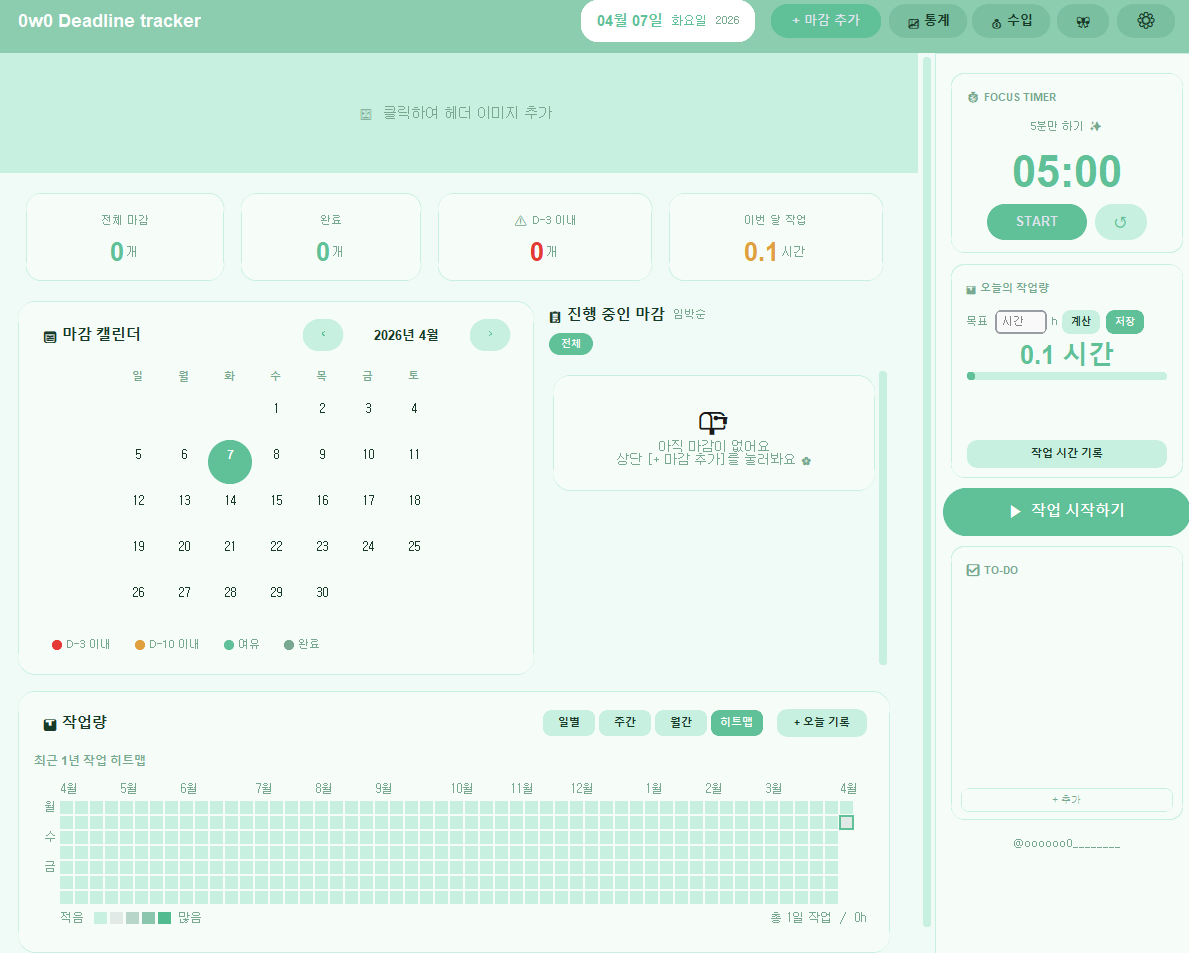1189x953 pixels.
Task: Click the 이번 달 작업 stat card
Action: pos(776,237)
